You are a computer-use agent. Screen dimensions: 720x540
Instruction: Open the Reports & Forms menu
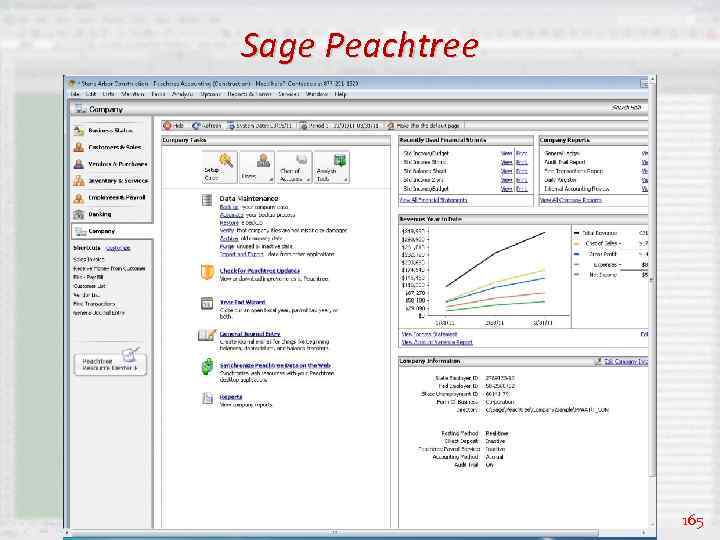[249, 94]
